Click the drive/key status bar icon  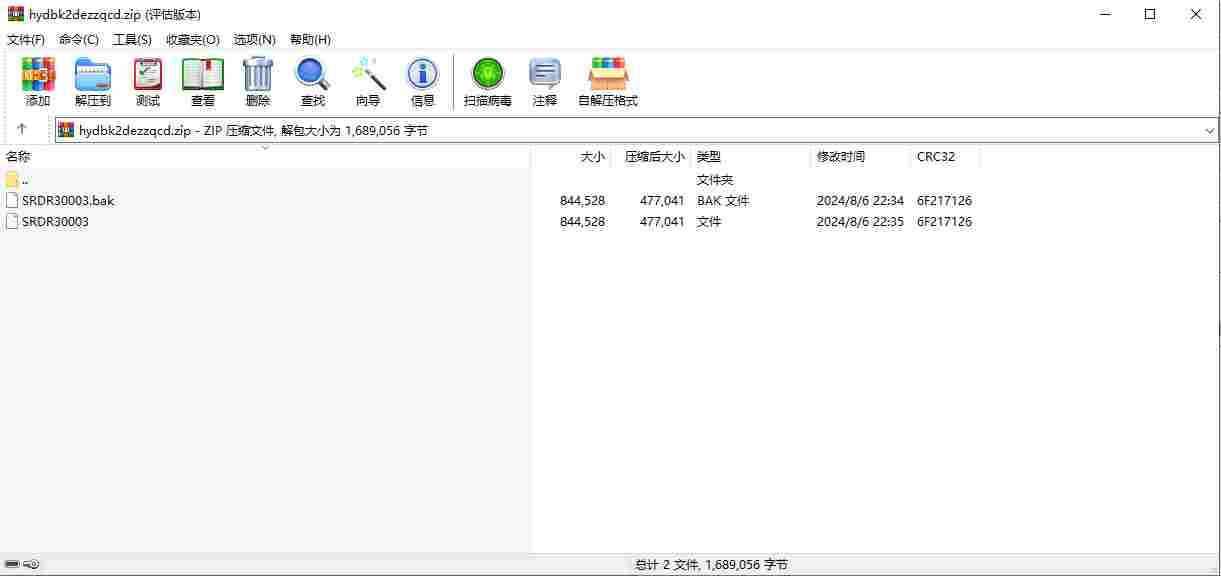point(22,565)
